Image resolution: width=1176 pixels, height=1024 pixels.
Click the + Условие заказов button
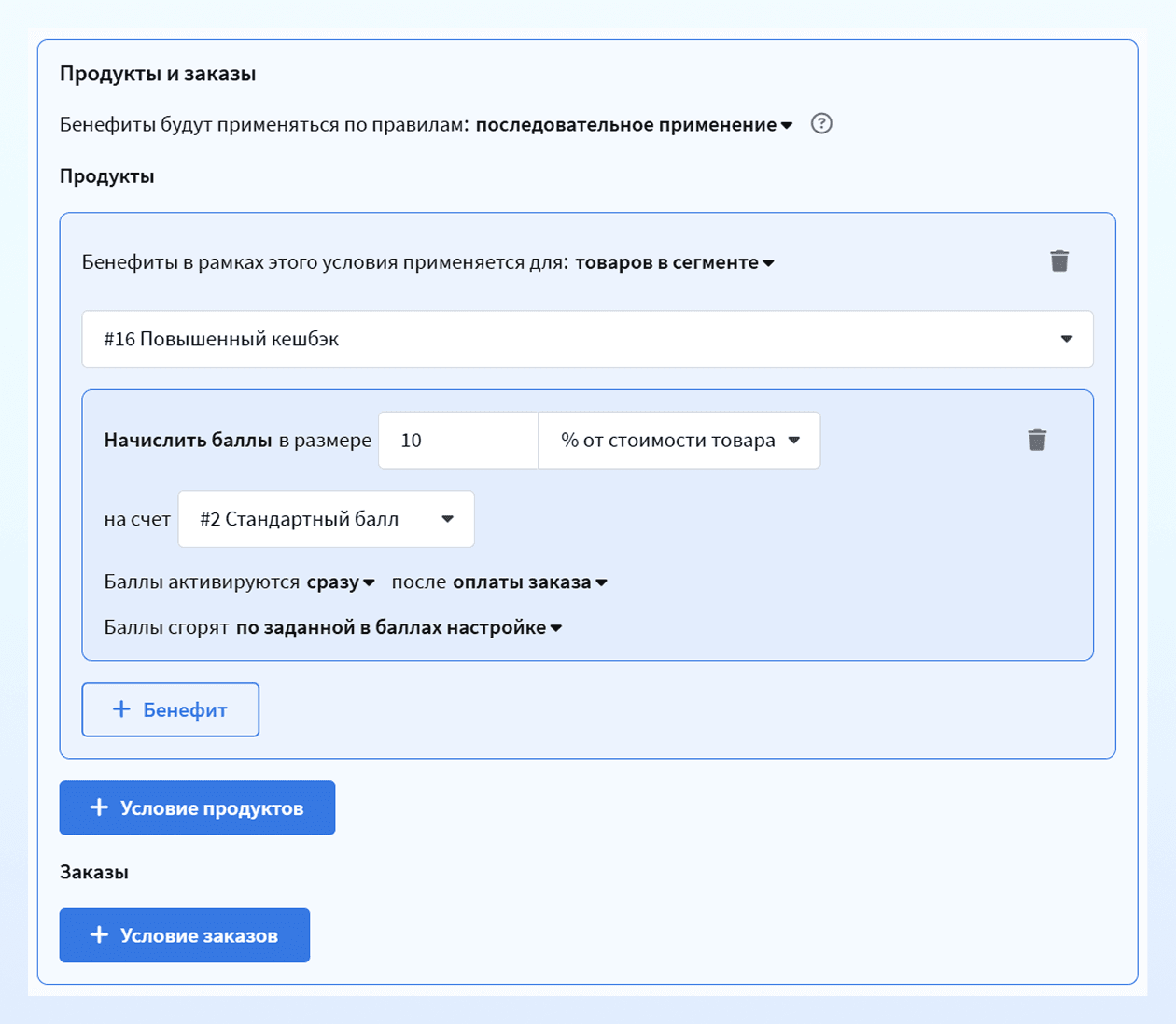[x=185, y=935]
